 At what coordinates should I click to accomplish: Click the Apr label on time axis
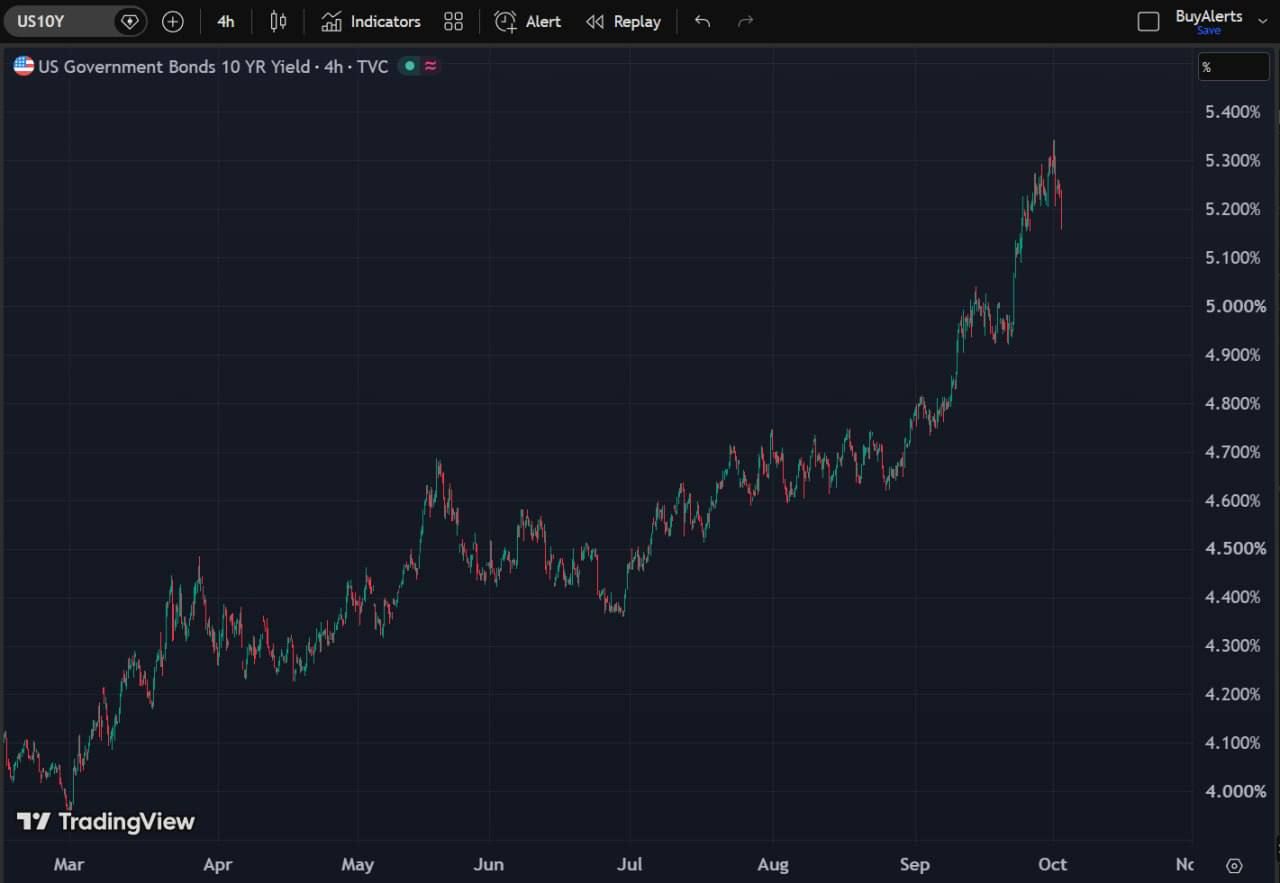click(217, 865)
